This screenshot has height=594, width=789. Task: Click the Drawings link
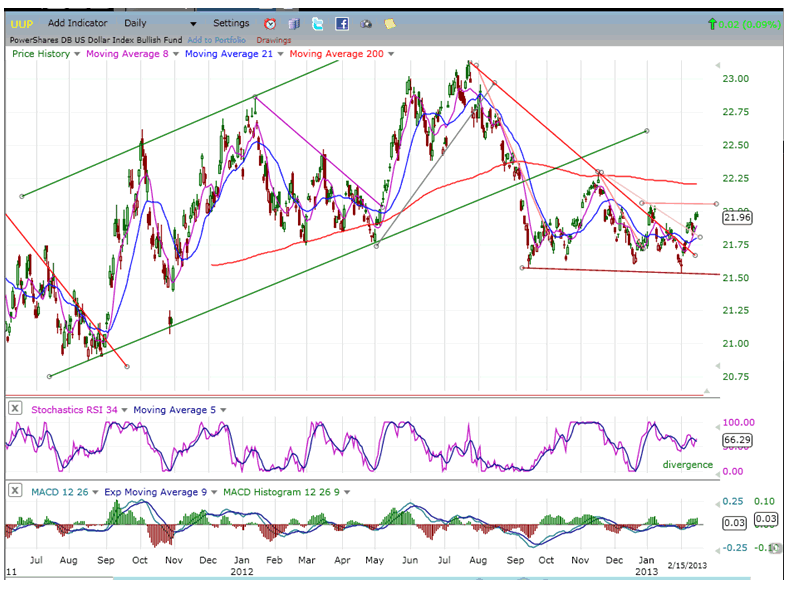coord(273,40)
